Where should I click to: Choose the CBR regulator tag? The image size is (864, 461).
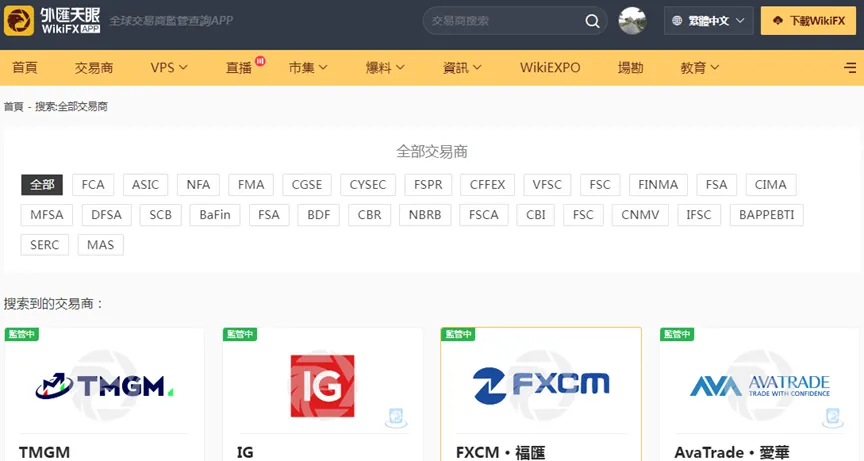(x=370, y=215)
